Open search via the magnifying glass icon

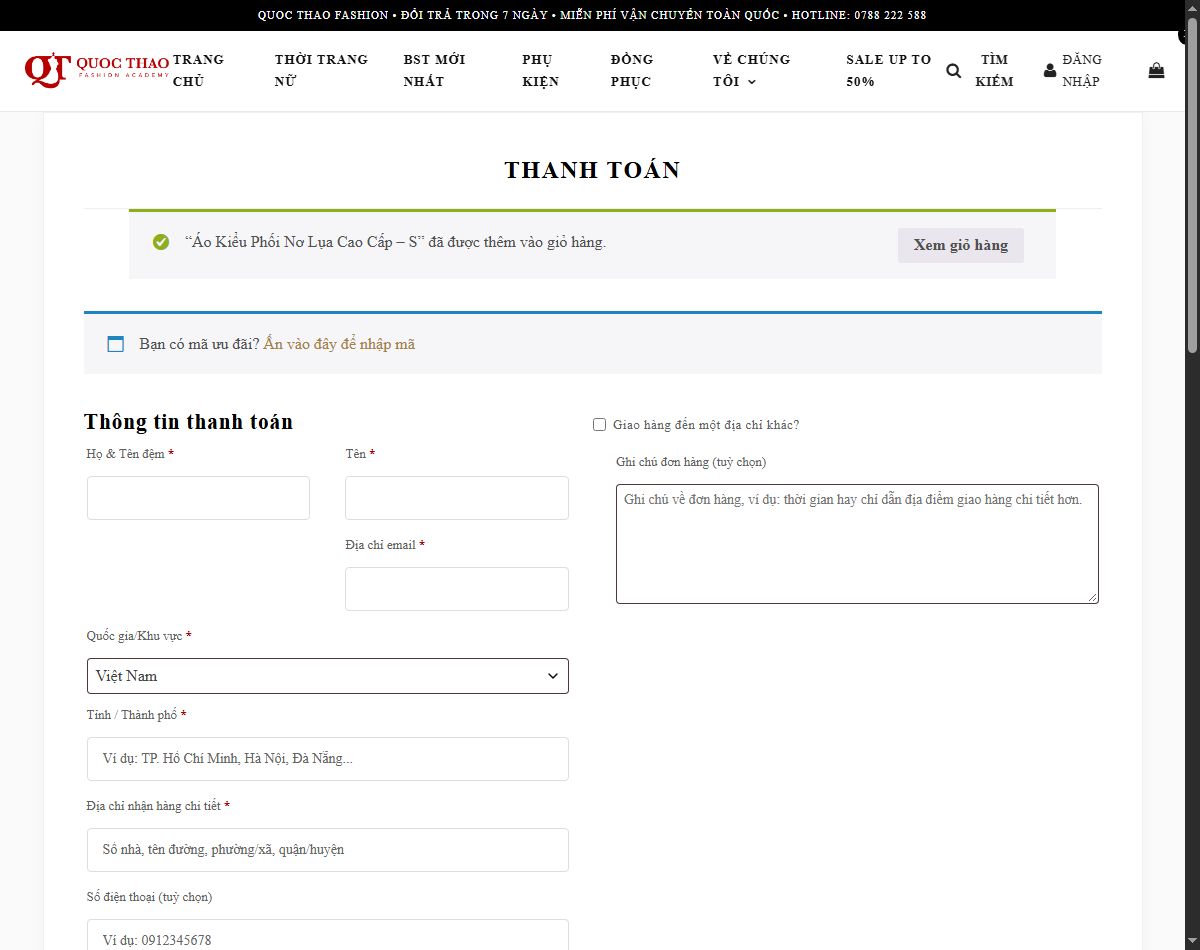tap(954, 71)
